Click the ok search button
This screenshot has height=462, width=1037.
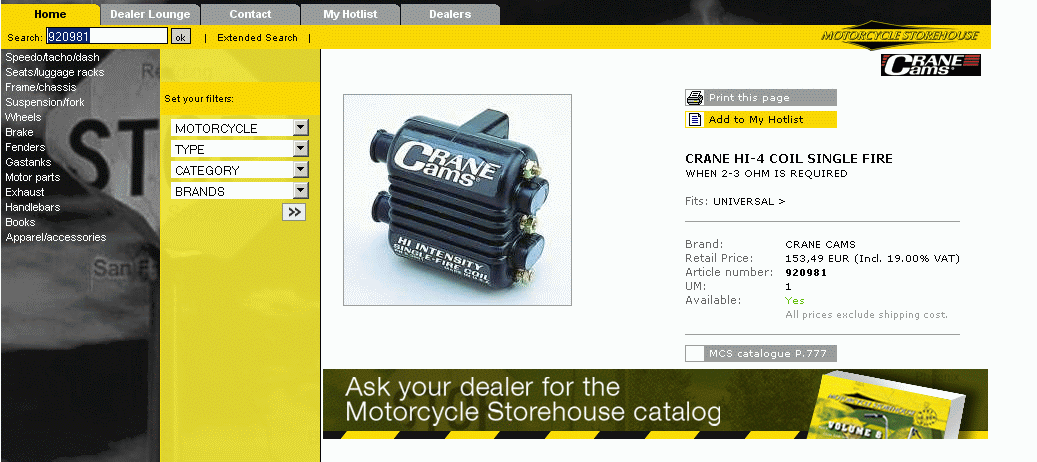click(180, 37)
